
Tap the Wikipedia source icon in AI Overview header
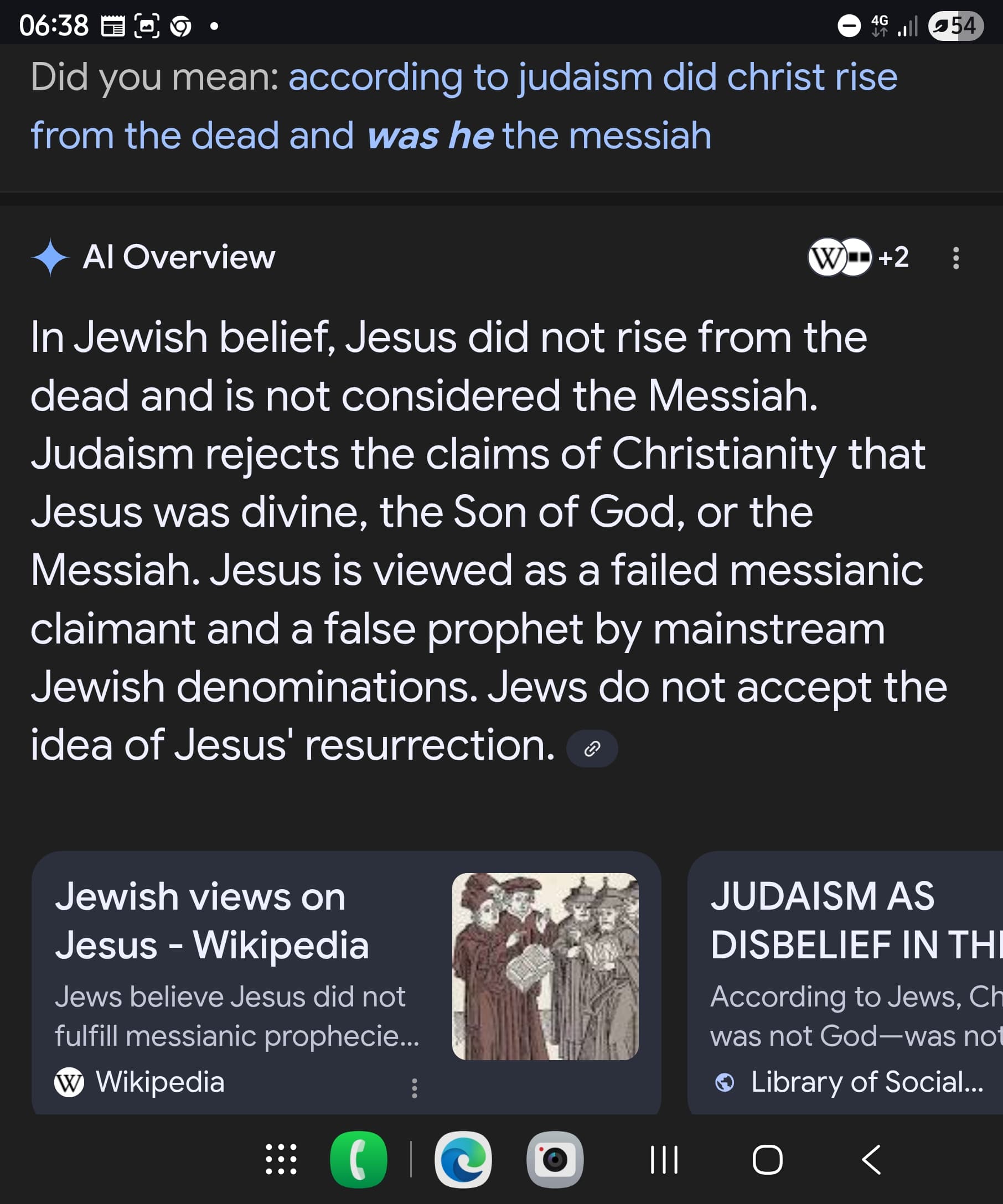(x=826, y=257)
